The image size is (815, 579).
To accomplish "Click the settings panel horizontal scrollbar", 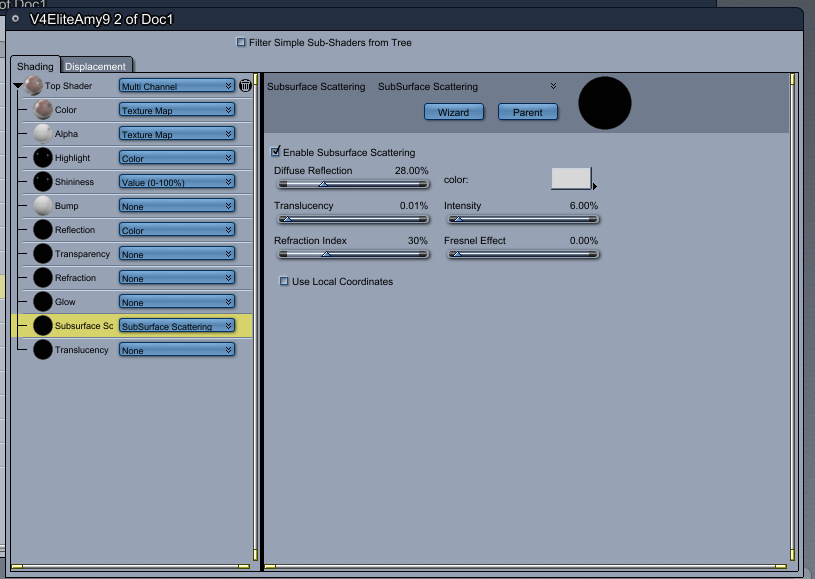I will pos(525,567).
